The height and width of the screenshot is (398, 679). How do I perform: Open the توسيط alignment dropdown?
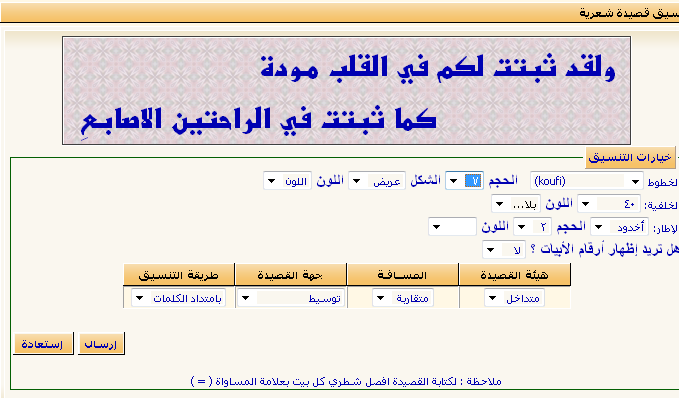pyautogui.click(x=291, y=298)
